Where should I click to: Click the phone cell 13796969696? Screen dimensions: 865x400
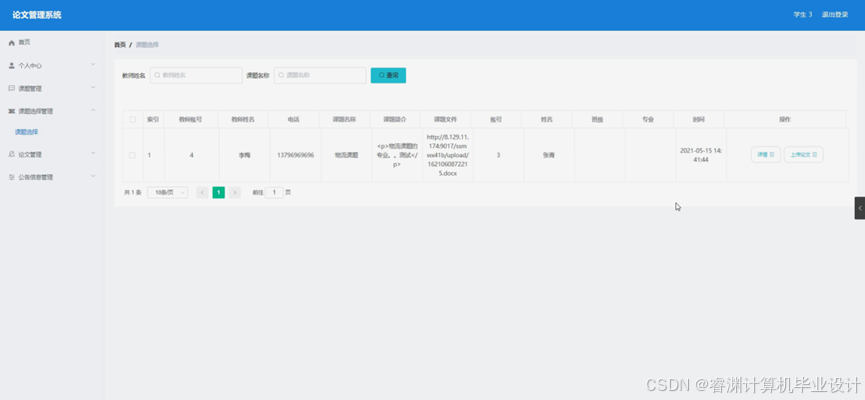296,156
